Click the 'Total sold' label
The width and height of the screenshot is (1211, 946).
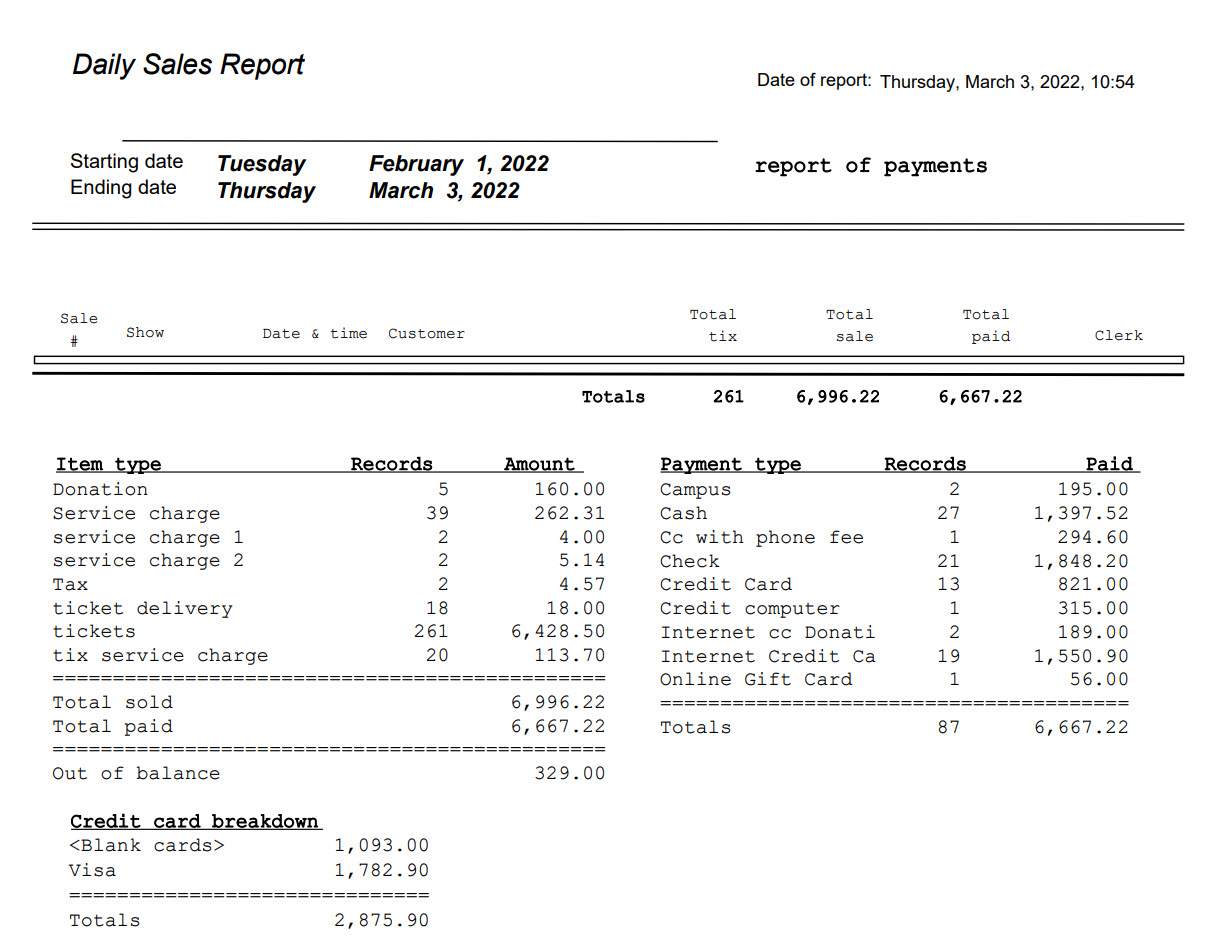click(x=112, y=703)
